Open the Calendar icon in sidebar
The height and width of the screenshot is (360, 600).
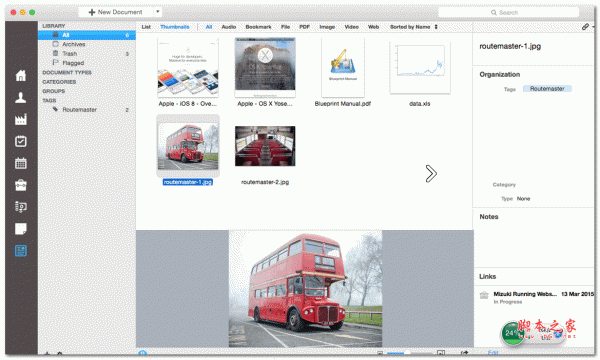point(21,163)
